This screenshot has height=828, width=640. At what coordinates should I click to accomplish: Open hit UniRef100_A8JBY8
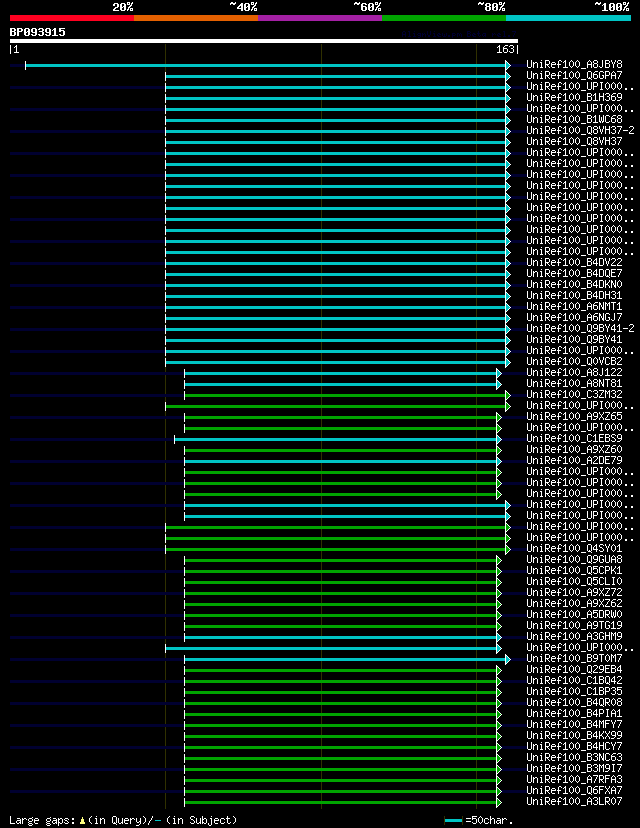click(575, 65)
